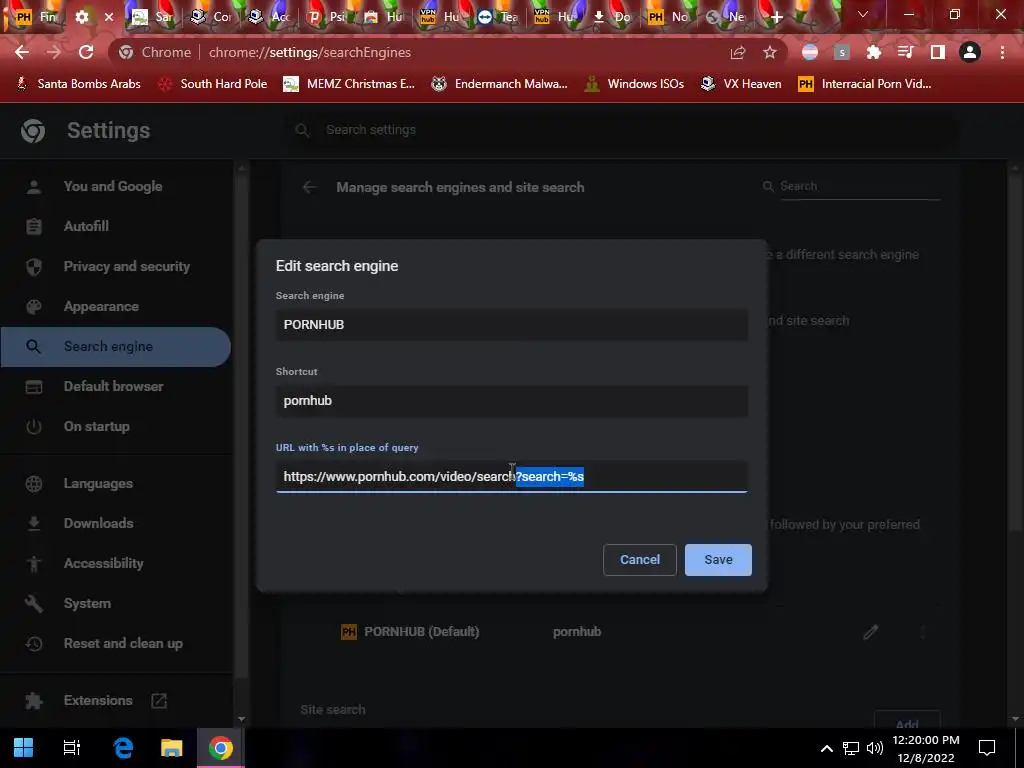Viewport: 1024px width, 768px height.
Task: Open On startup settings
Action: pyautogui.click(x=96, y=426)
